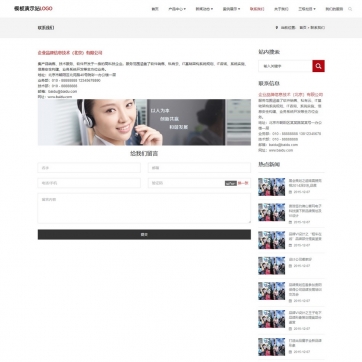Screen dimensions: 362x362
Task: Open the red highlighted 联系我们 nav item
Action: pyautogui.click(x=257, y=9)
